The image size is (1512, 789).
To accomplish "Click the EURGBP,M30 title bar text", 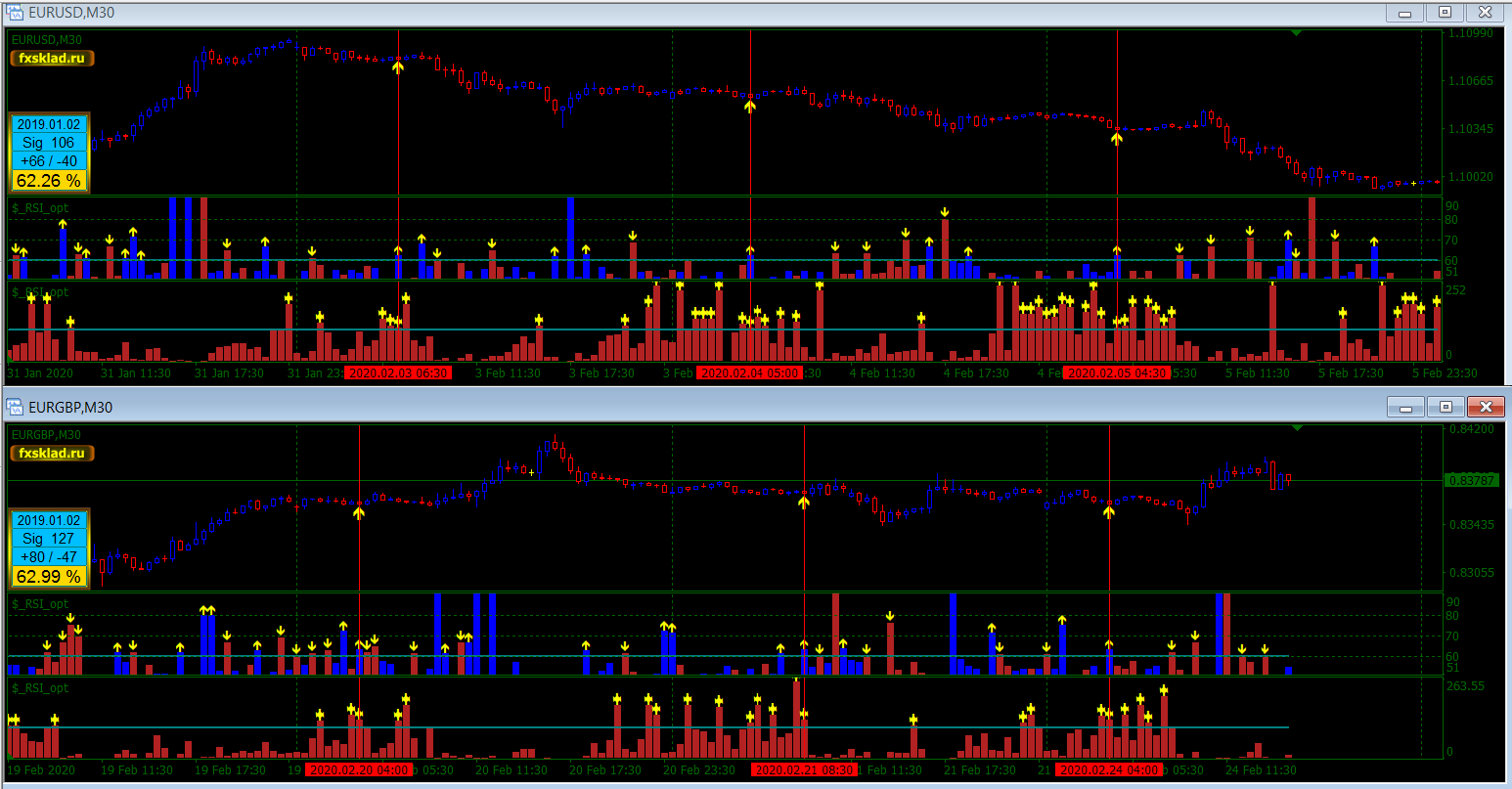I will pyautogui.click(x=70, y=407).
